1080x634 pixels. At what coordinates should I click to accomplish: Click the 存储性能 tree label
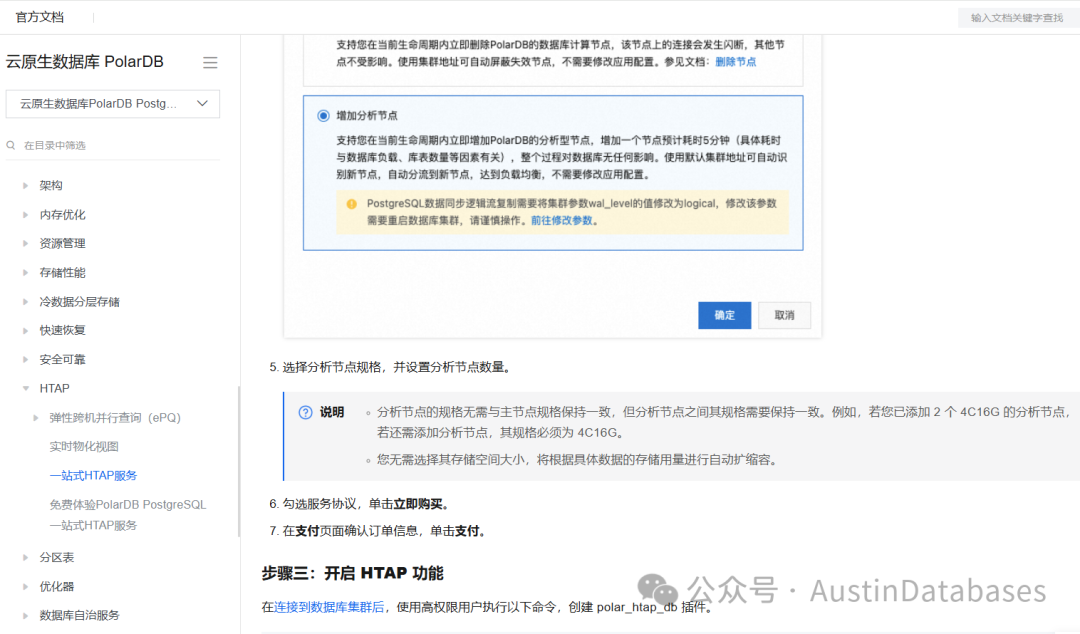point(63,272)
